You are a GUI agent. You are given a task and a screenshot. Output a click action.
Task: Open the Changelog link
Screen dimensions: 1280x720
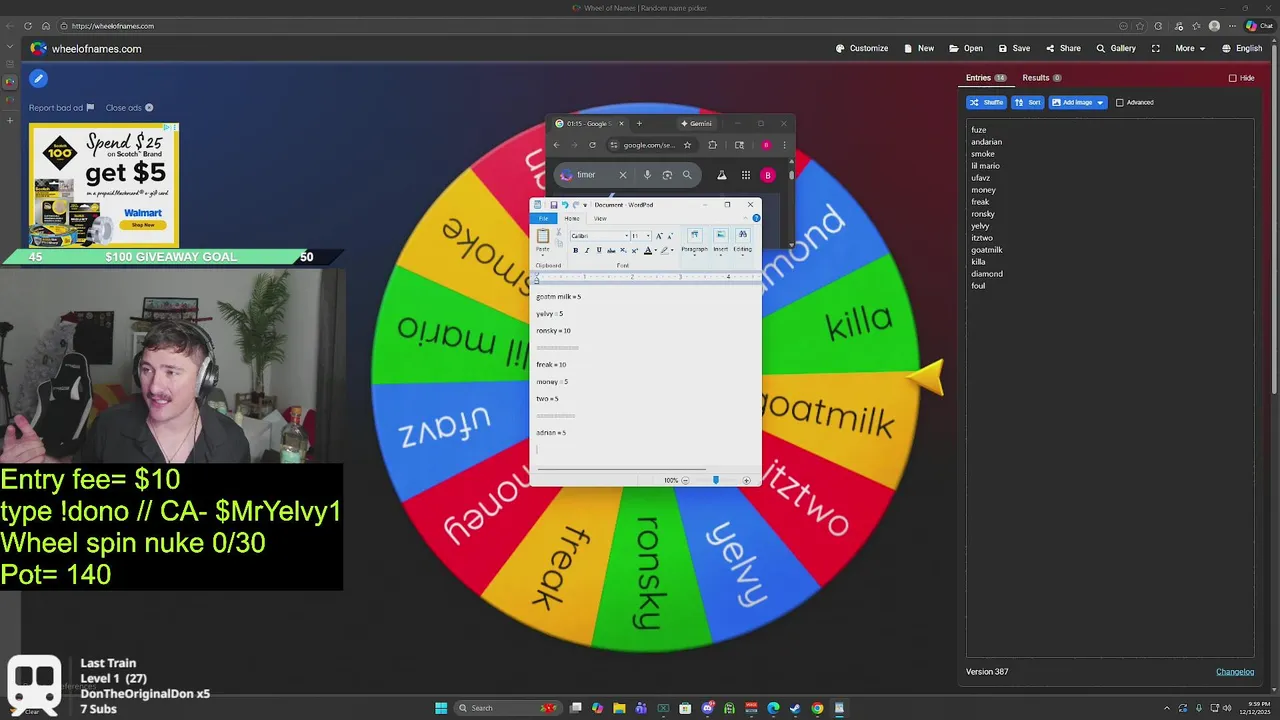pyautogui.click(x=1235, y=672)
